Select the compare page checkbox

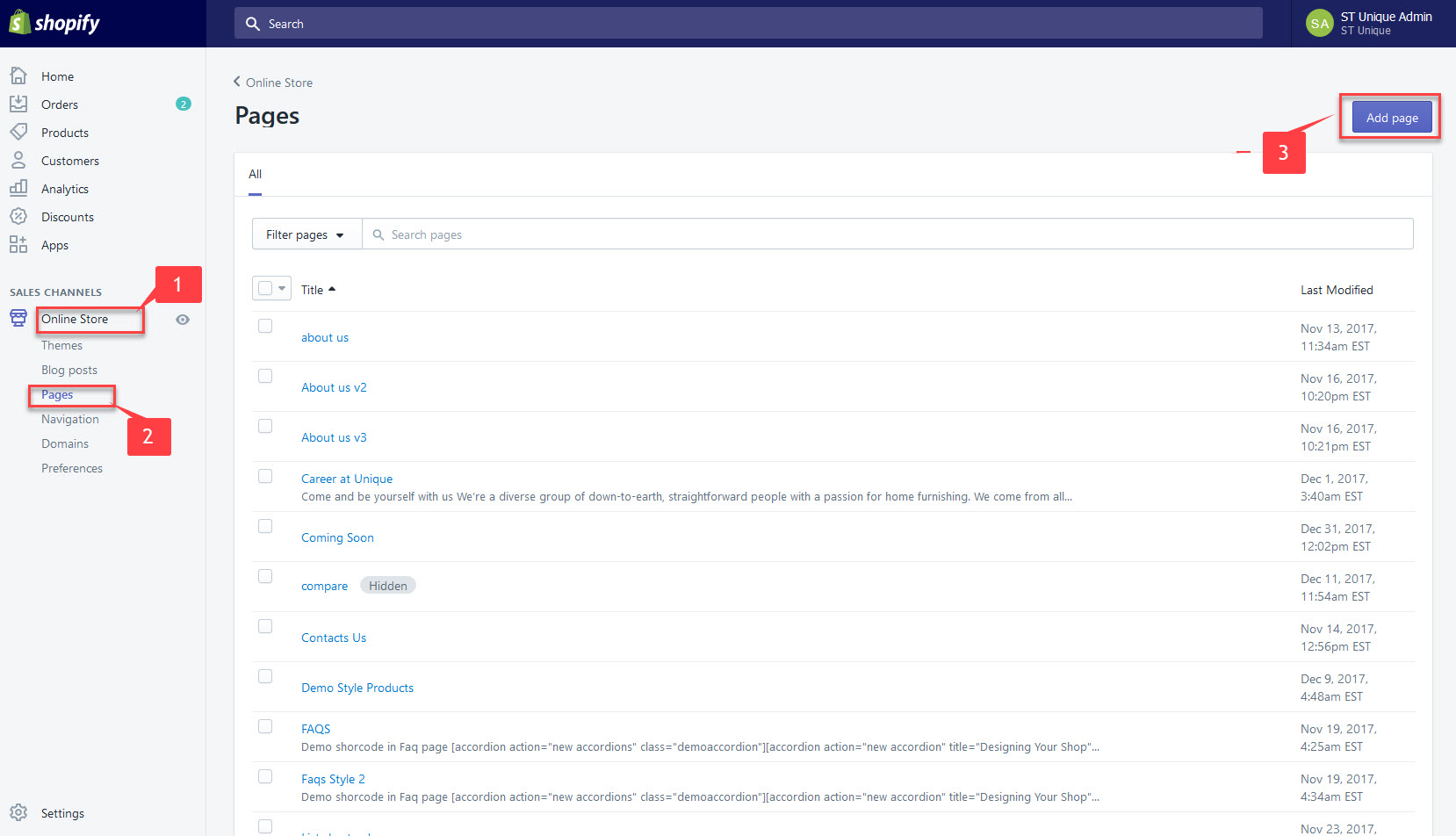coord(265,576)
